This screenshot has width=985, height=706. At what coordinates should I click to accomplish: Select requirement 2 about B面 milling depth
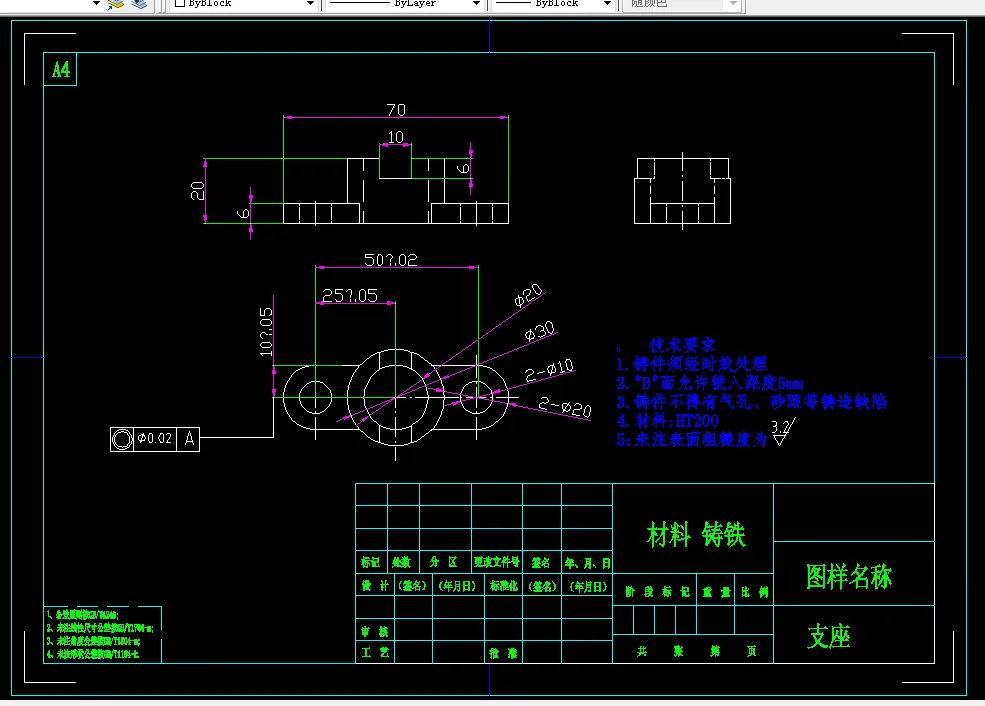click(x=710, y=383)
